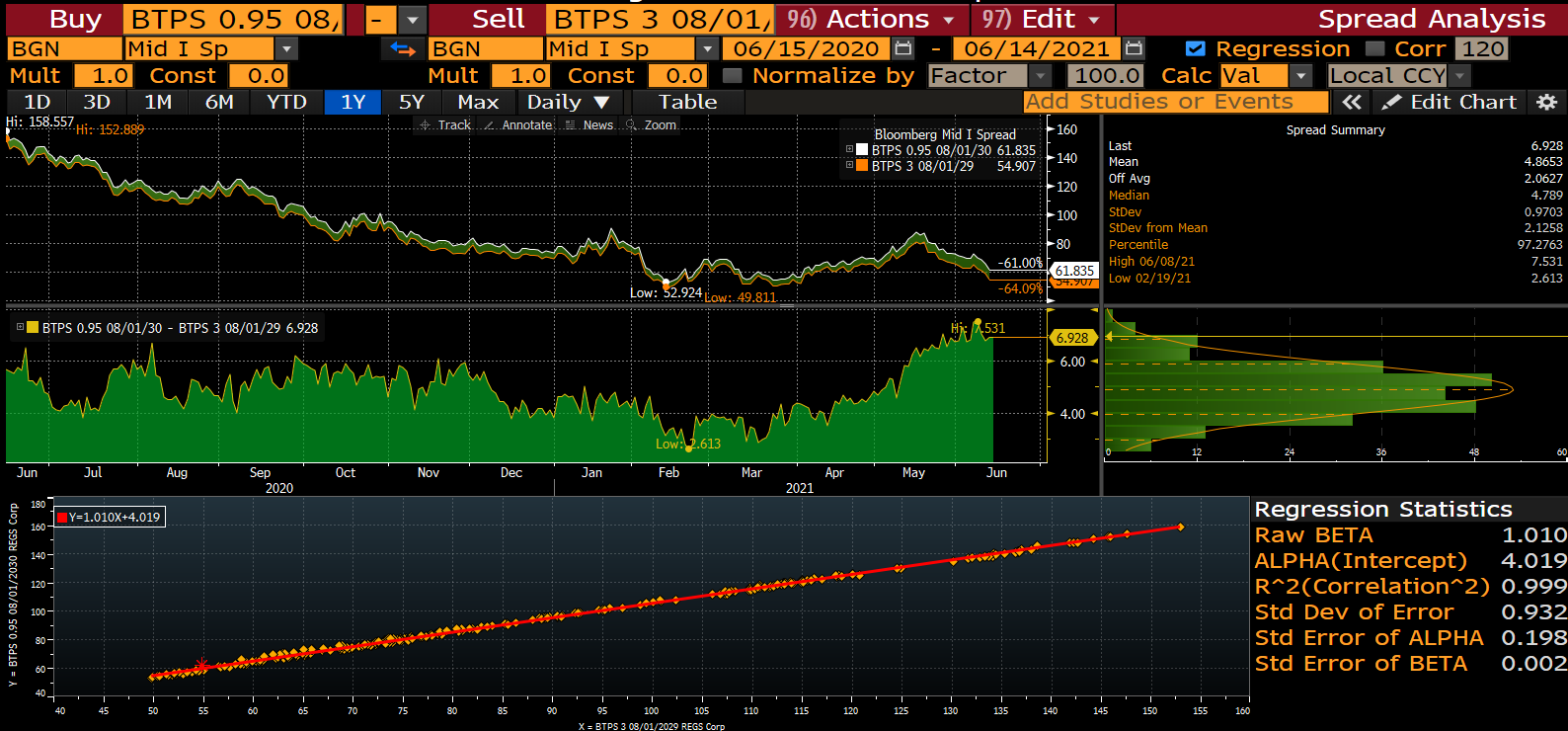Open the 97) Edit menu
1568x731 pixels.
coord(1042,19)
